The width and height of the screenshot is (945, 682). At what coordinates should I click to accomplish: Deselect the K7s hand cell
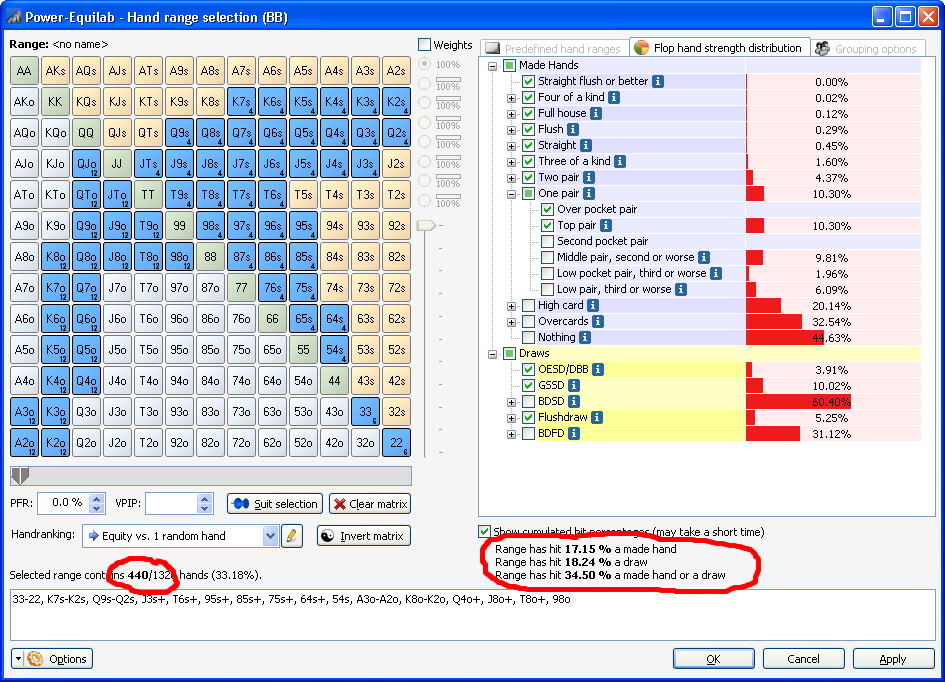(241, 102)
